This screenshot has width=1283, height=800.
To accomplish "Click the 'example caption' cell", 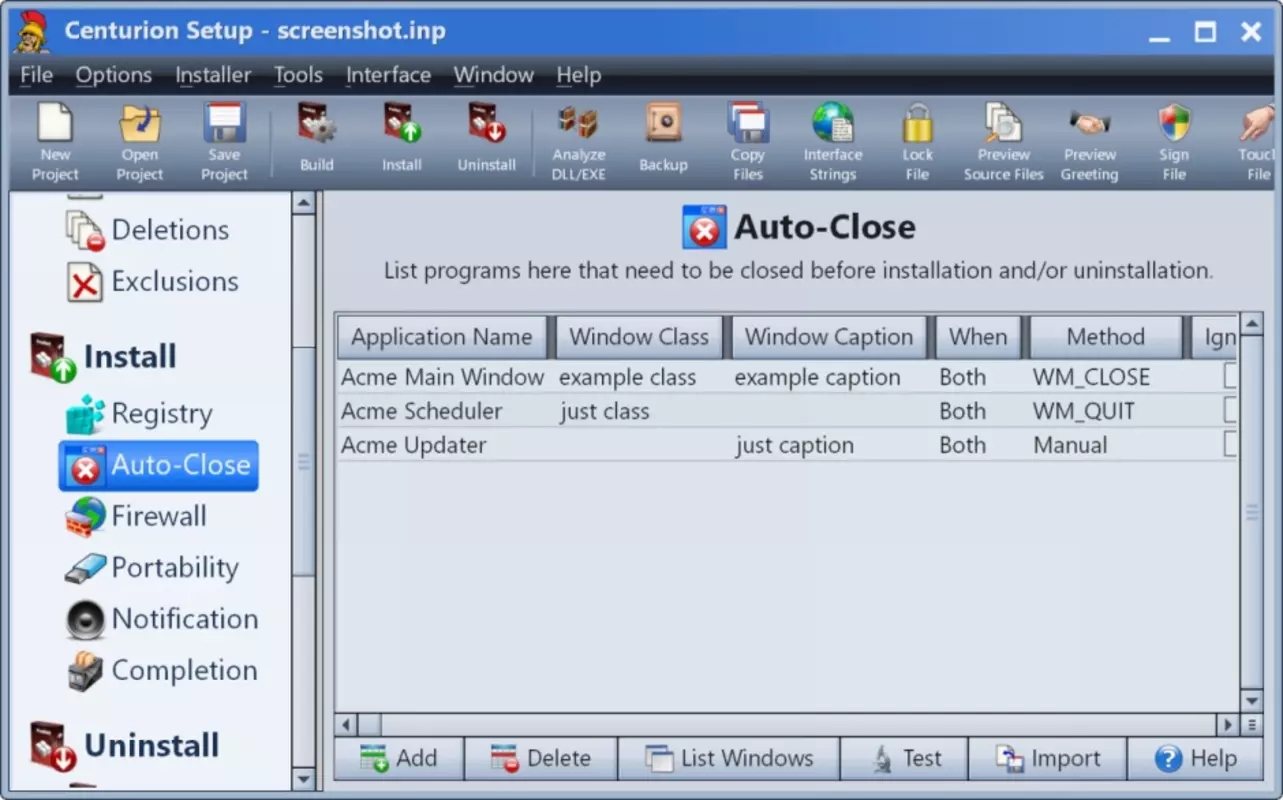I will (x=817, y=377).
